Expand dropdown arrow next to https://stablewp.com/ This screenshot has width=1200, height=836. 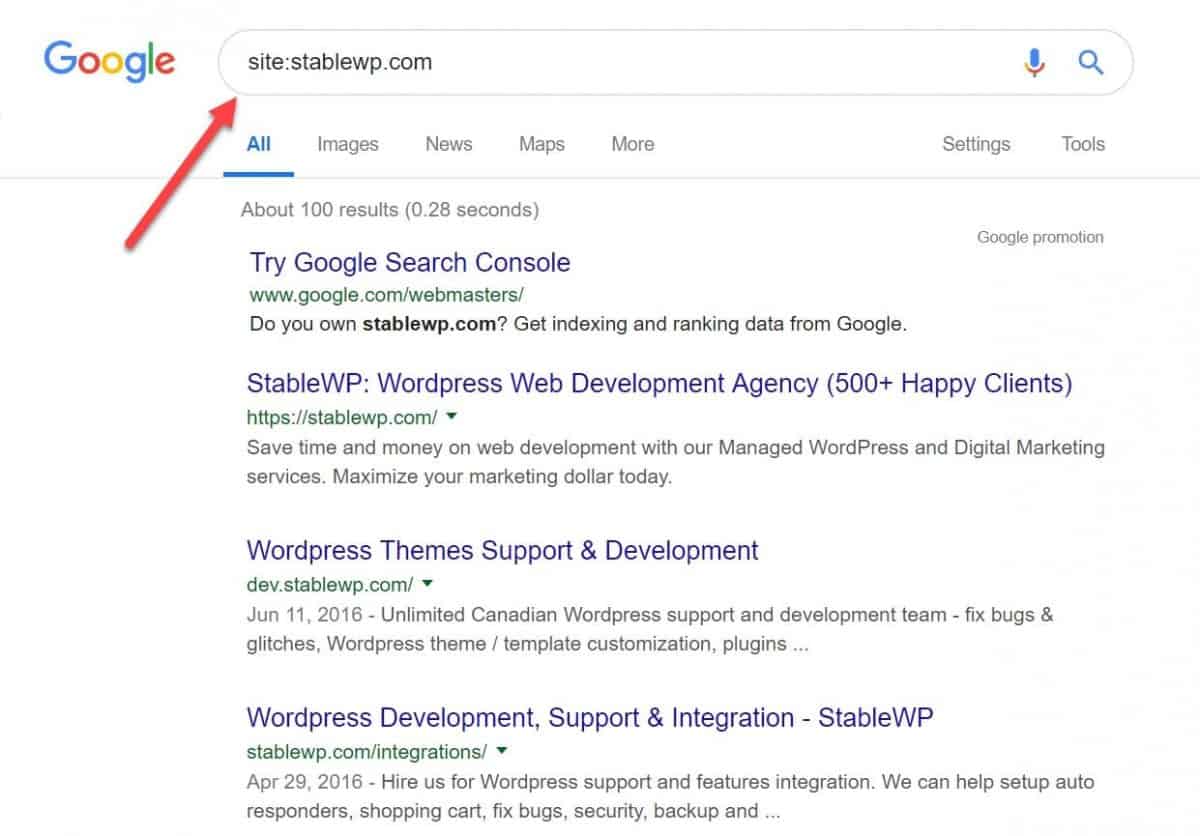point(451,416)
